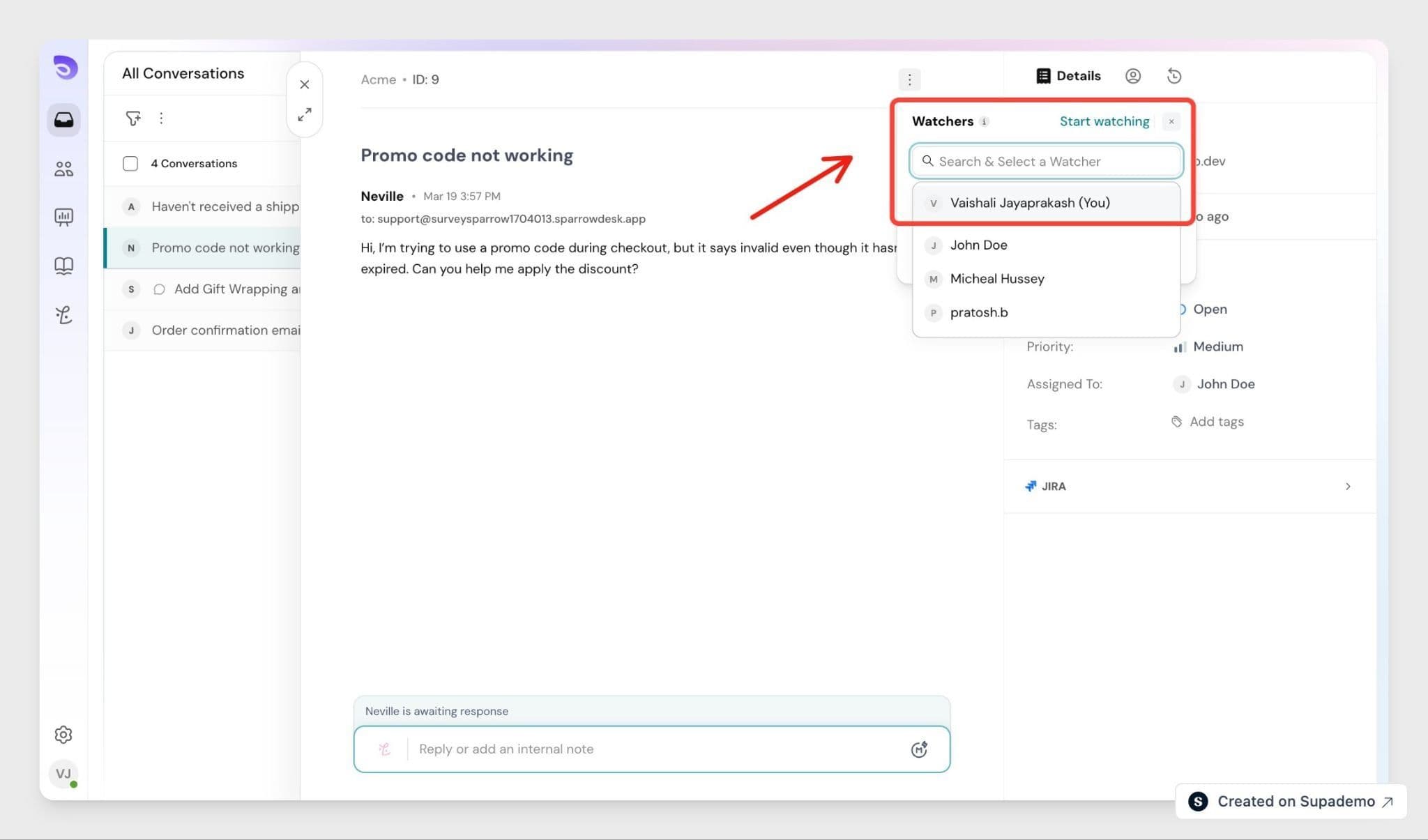Click the All Conversations heading
The height and width of the screenshot is (840, 1428).
[x=183, y=73]
